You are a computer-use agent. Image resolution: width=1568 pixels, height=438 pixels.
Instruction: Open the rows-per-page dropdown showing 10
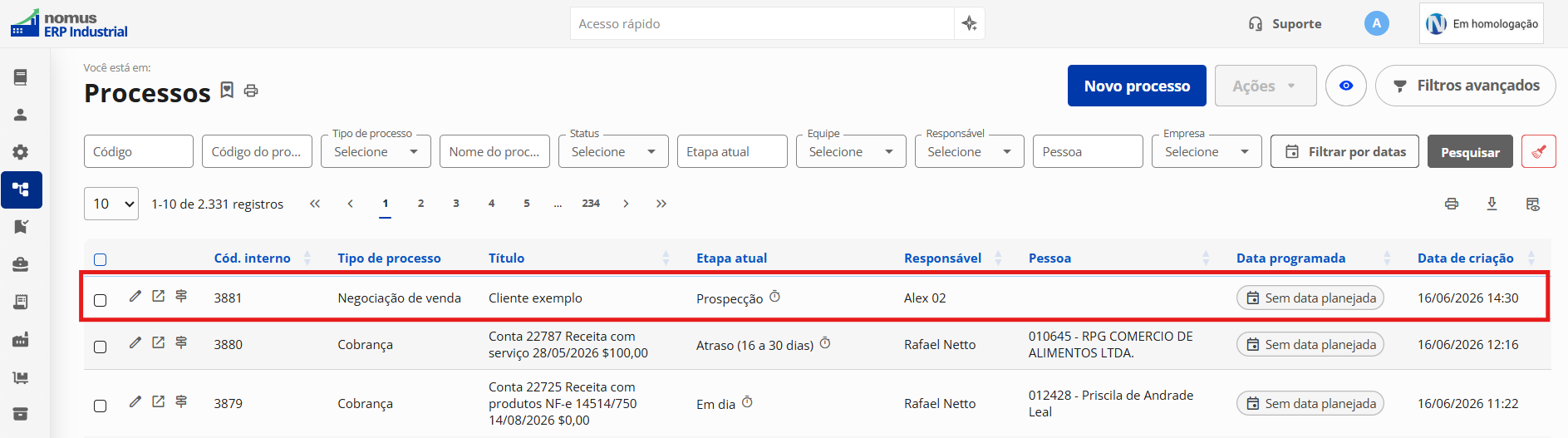click(x=111, y=204)
